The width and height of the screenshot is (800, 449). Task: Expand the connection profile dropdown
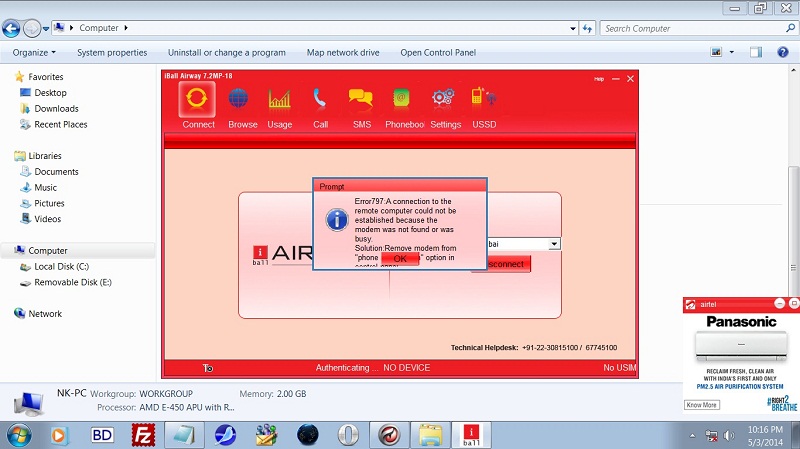(554, 243)
